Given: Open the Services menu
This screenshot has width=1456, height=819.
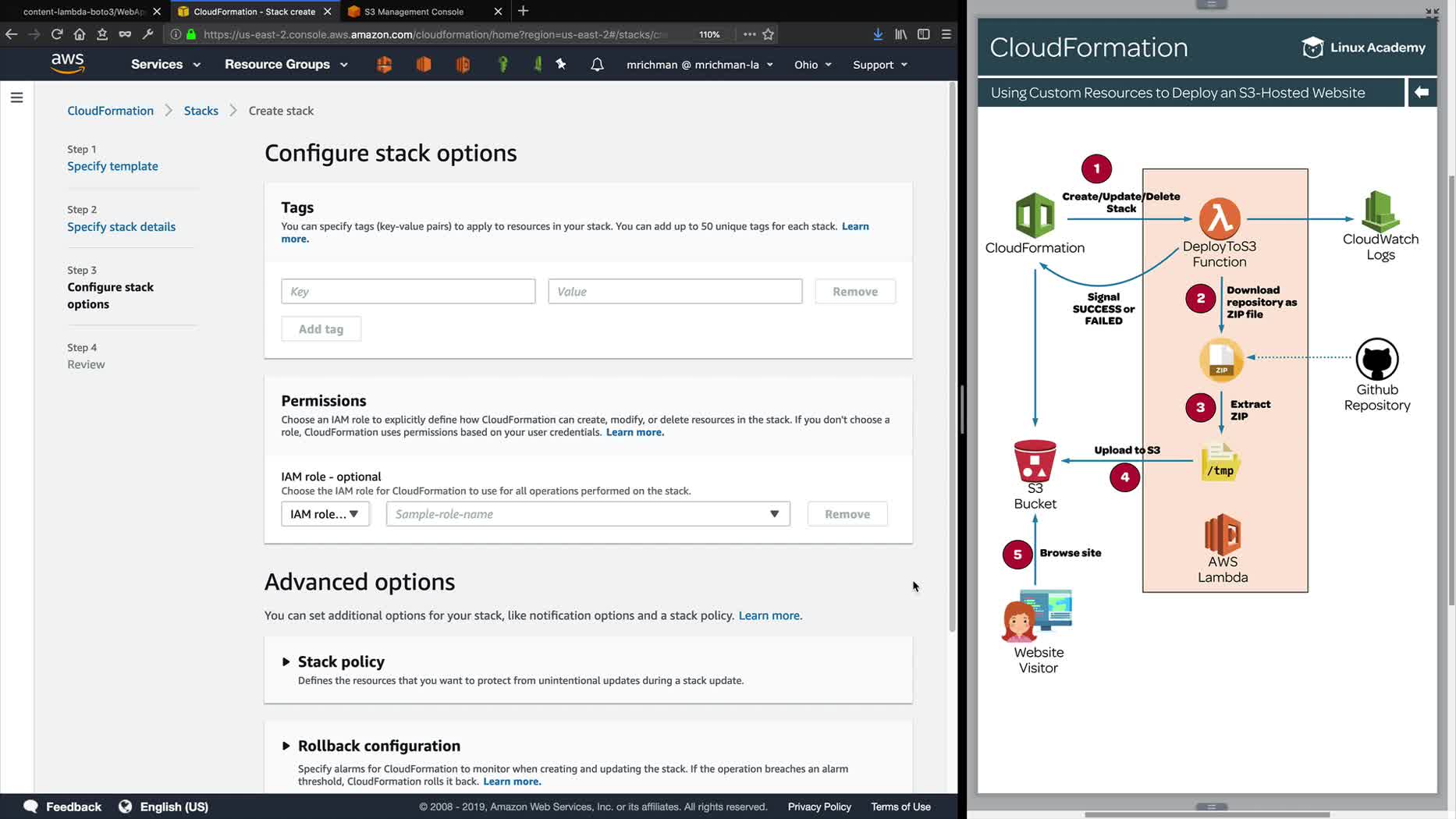Looking at the screenshot, I should pyautogui.click(x=165, y=65).
